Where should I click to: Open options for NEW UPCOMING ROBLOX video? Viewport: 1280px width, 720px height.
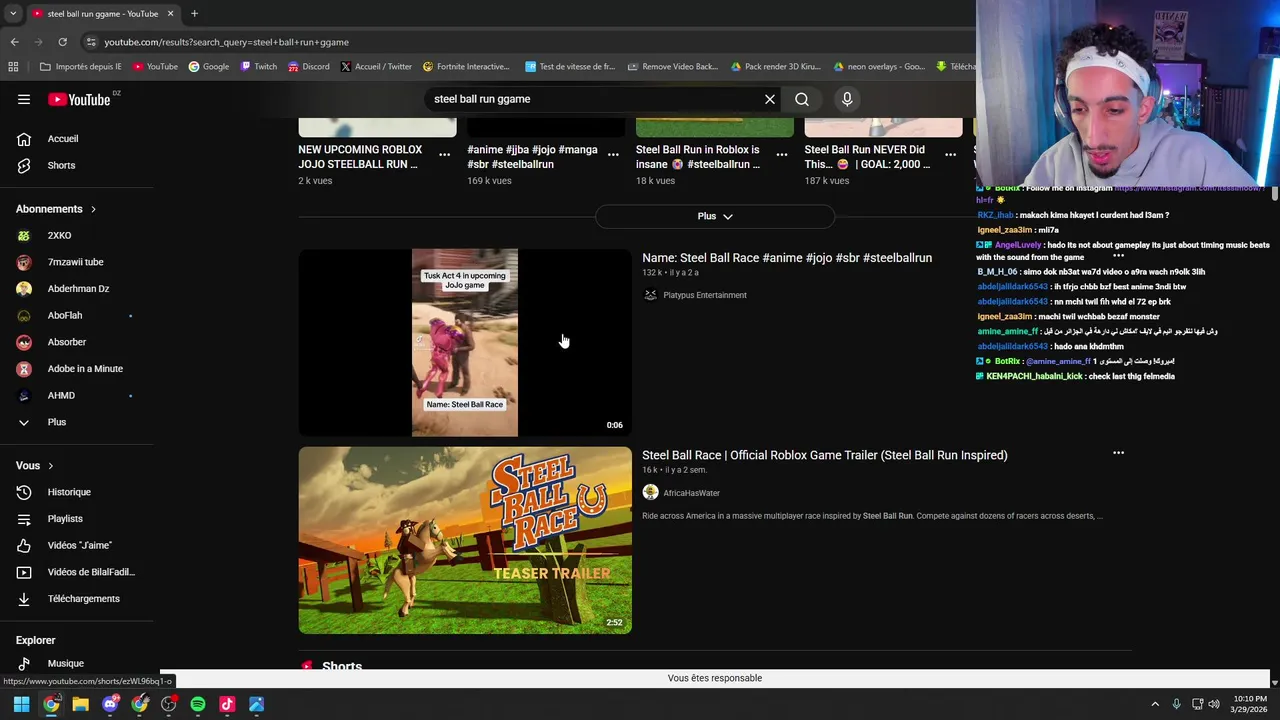[x=444, y=155]
